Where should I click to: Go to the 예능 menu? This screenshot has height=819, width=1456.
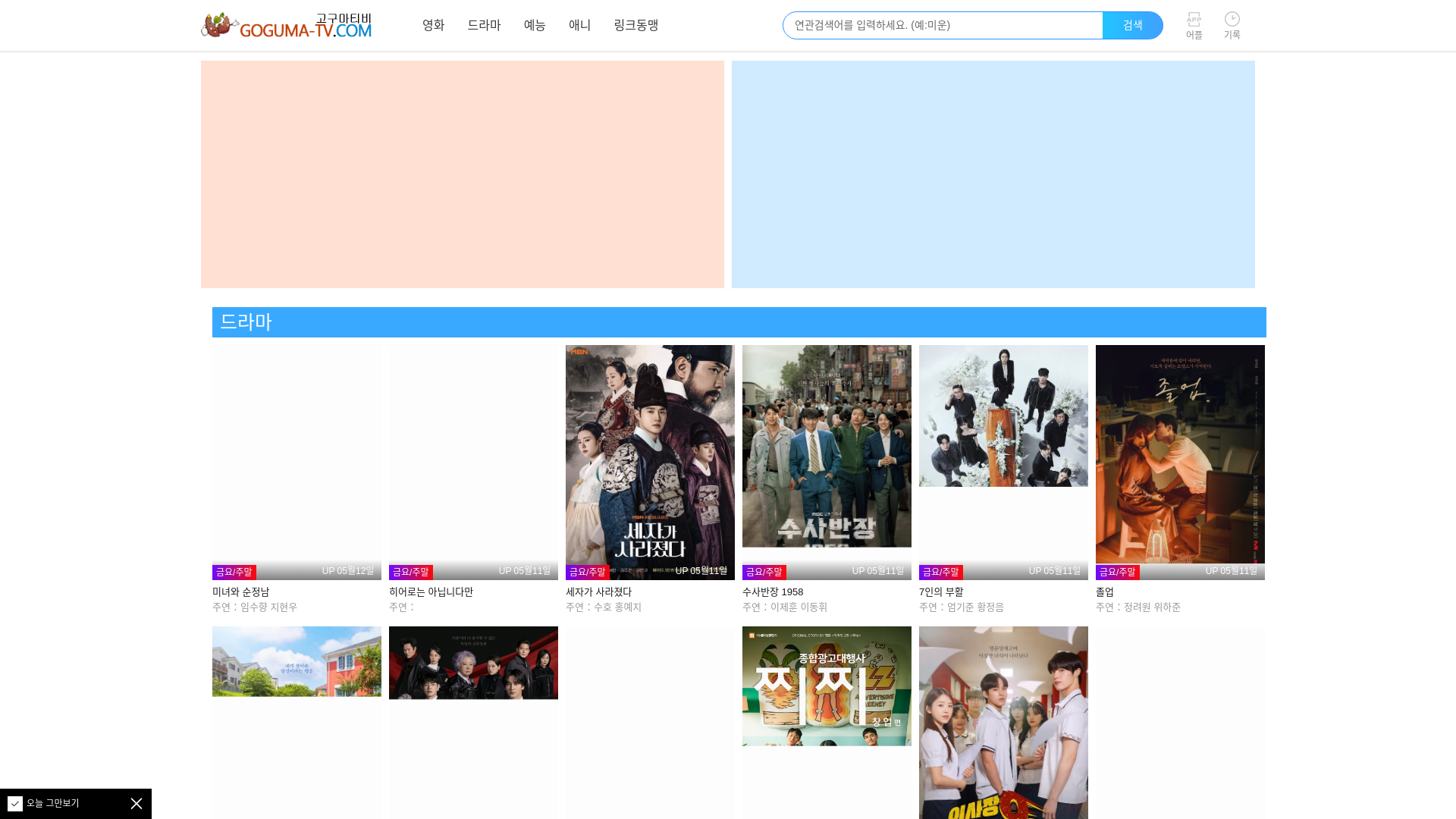point(535,25)
